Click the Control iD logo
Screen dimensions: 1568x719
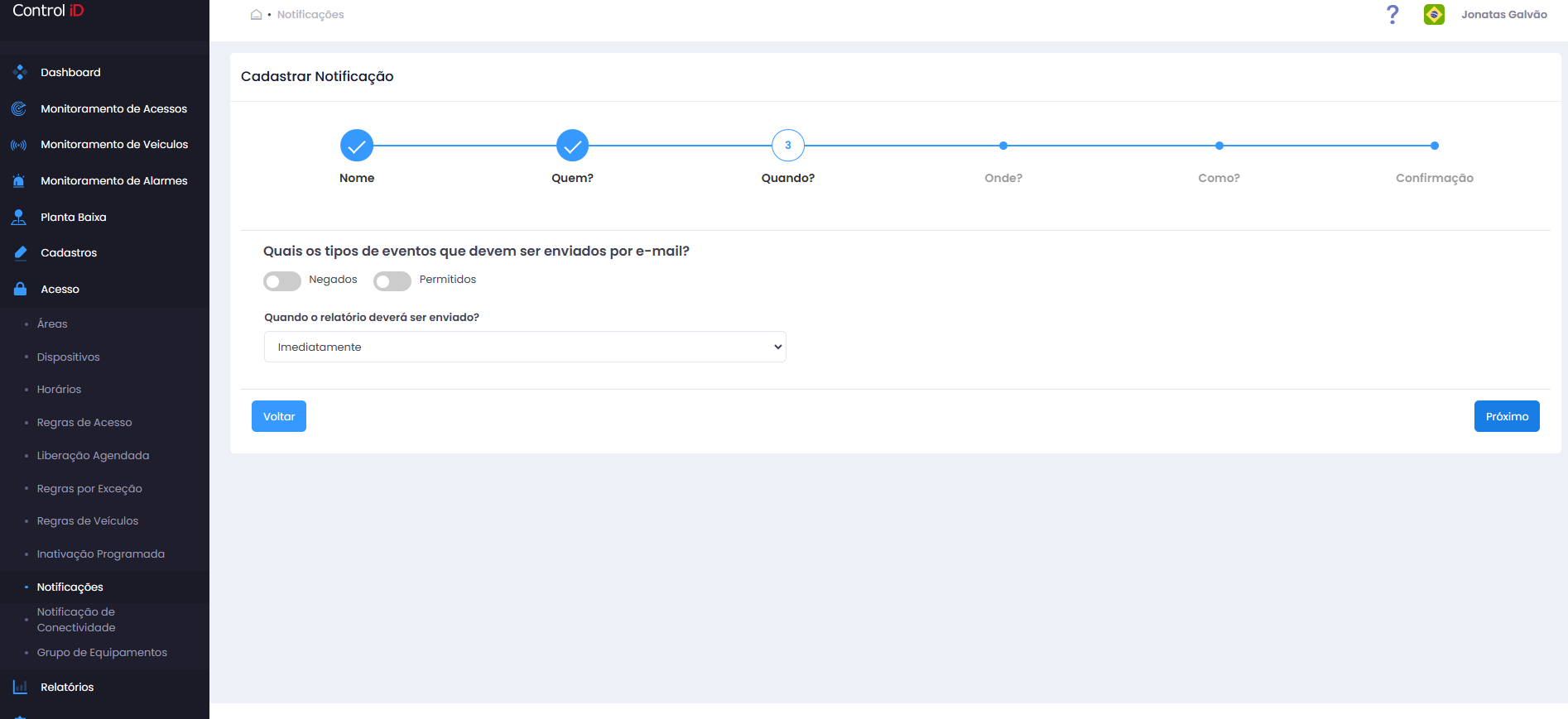[x=48, y=11]
